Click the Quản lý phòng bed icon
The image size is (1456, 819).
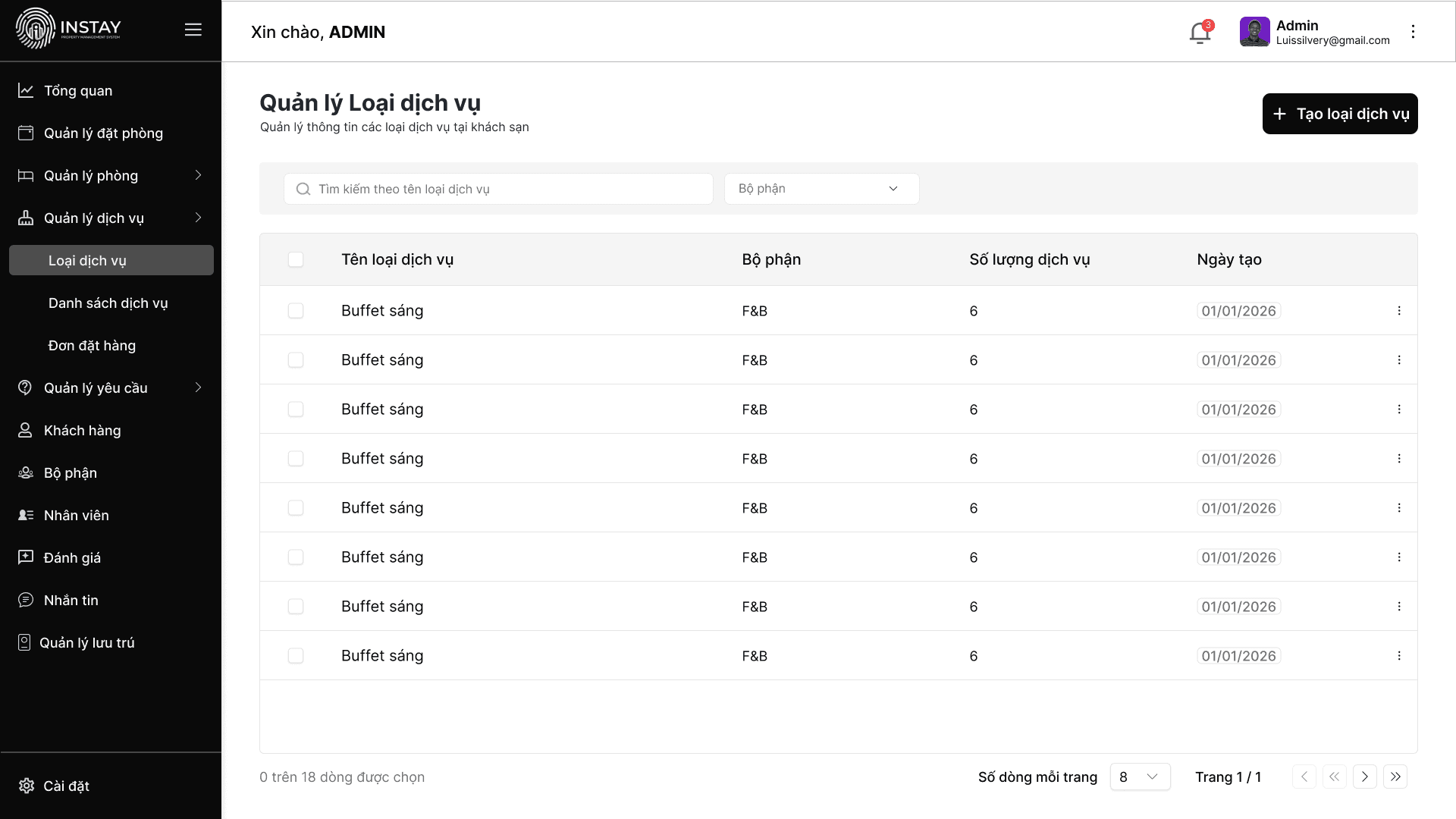click(26, 175)
